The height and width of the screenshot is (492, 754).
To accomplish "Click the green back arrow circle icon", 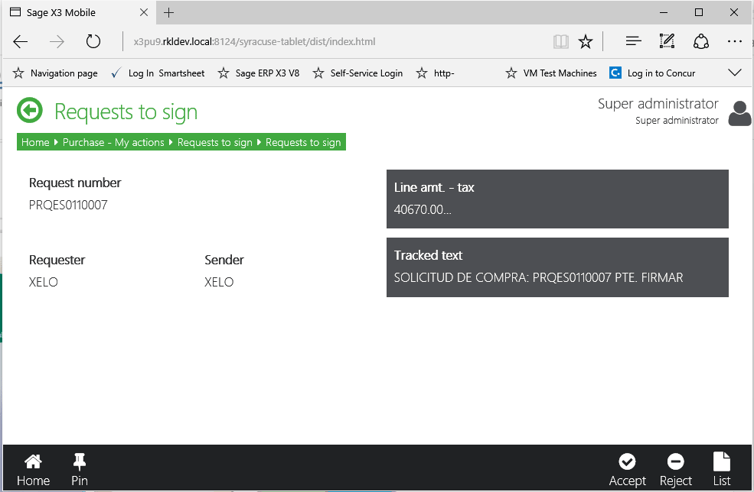I will click(30, 111).
